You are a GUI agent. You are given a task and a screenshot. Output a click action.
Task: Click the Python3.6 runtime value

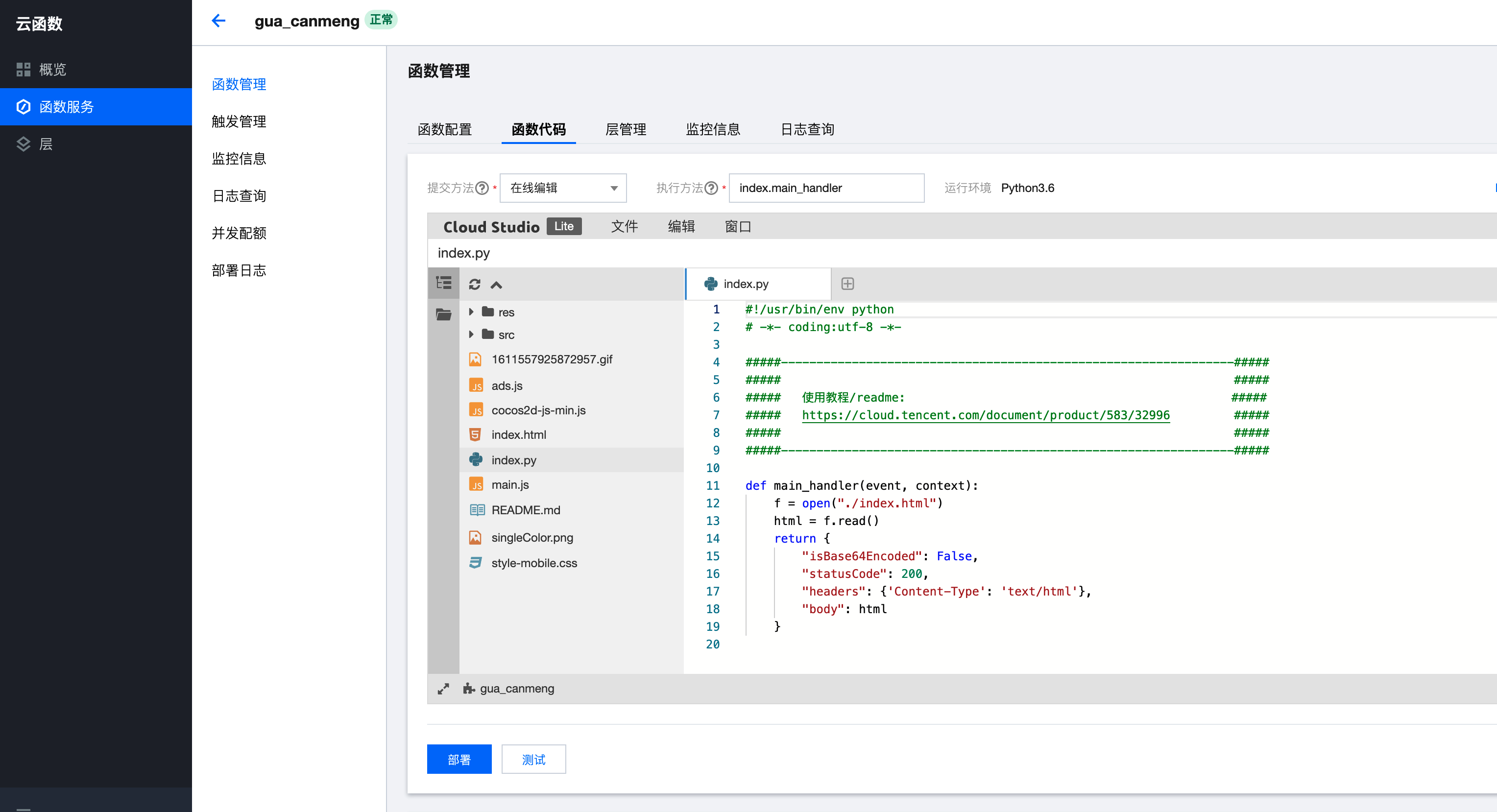click(1027, 188)
